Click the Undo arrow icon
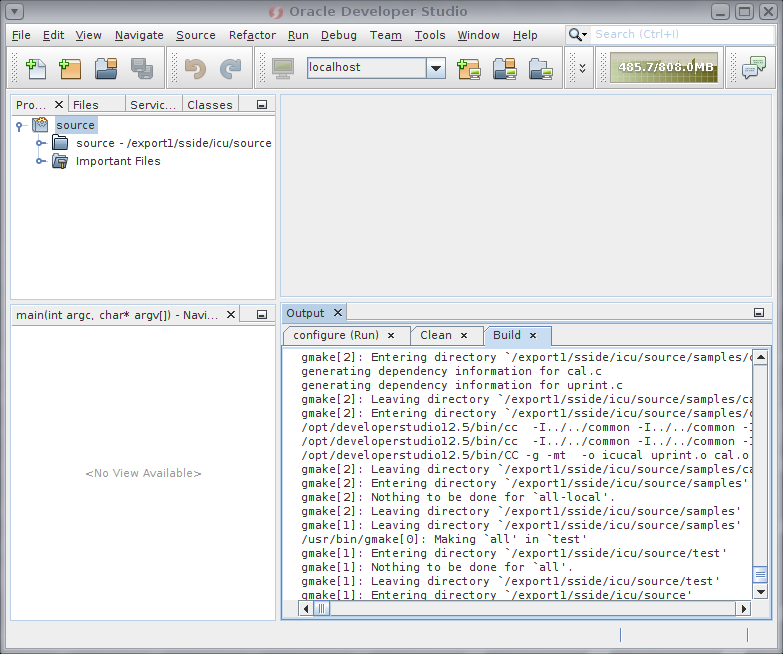783x654 pixels. coord(195,68)
